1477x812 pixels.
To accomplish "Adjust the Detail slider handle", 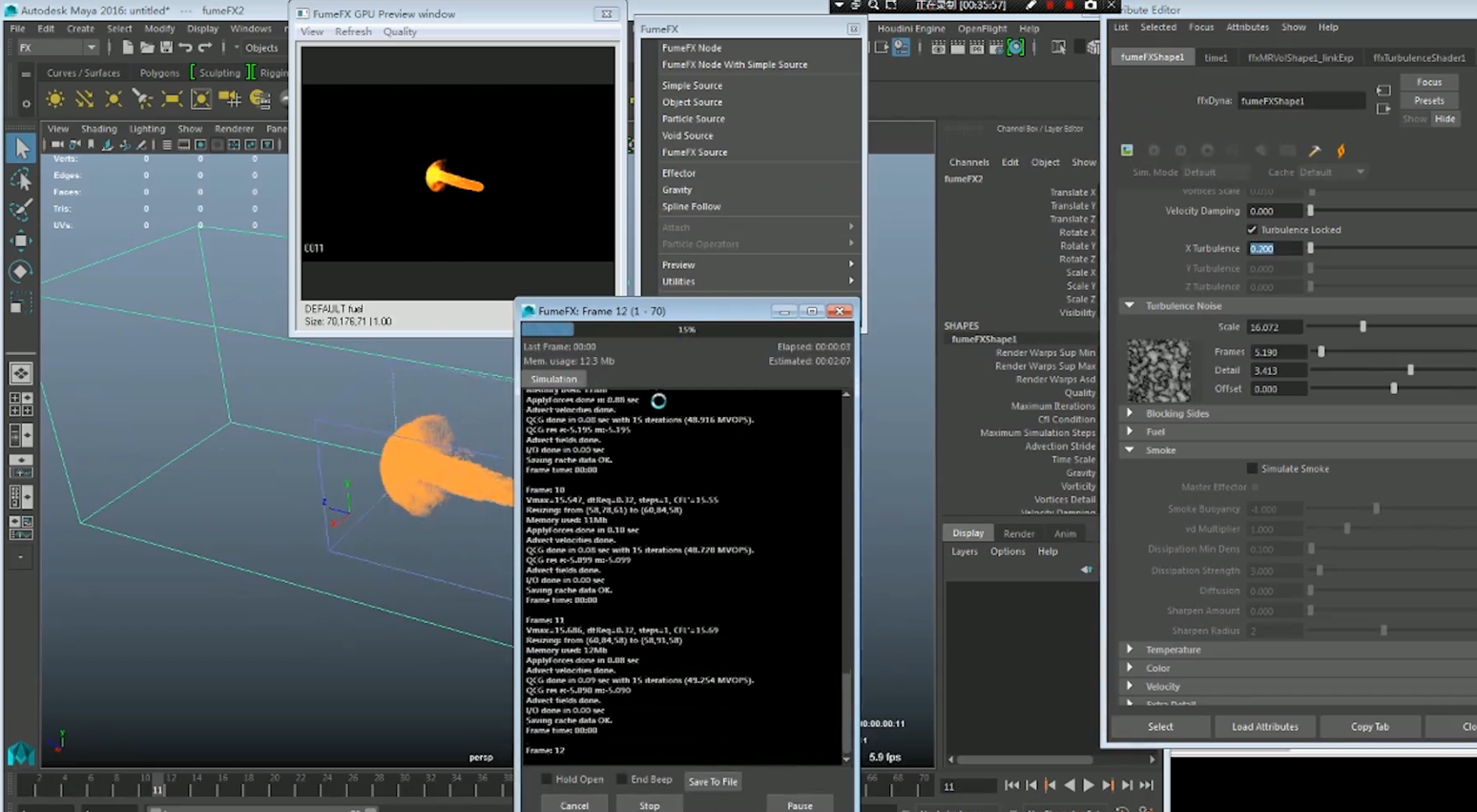I will [1410, 370].
